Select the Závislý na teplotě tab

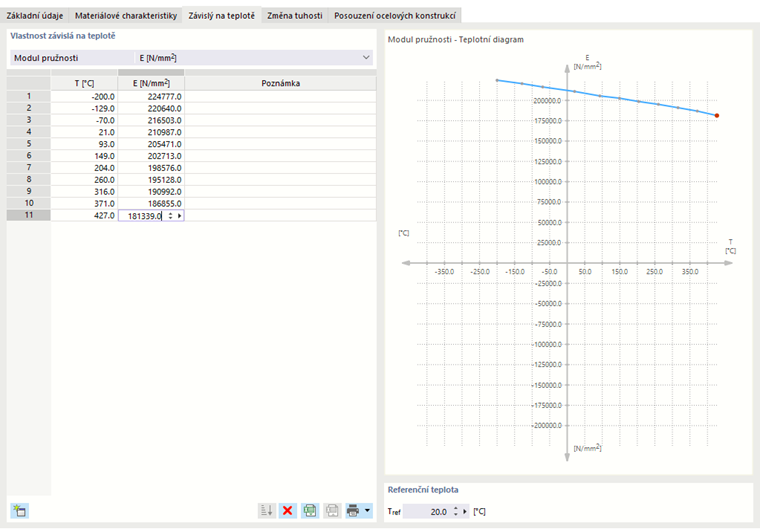coord(222,16)
